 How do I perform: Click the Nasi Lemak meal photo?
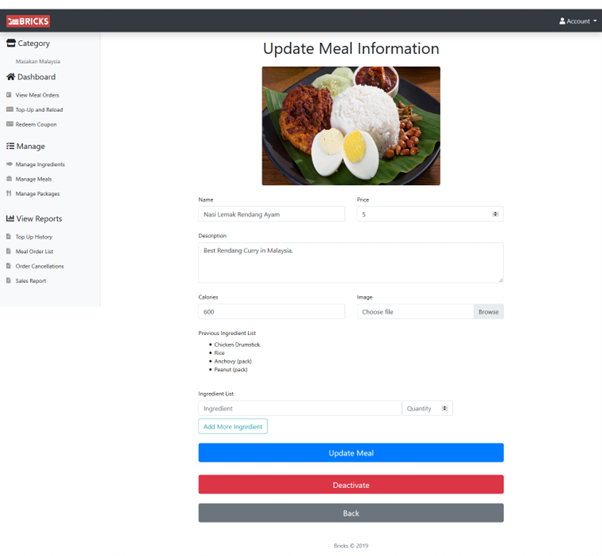351,126
